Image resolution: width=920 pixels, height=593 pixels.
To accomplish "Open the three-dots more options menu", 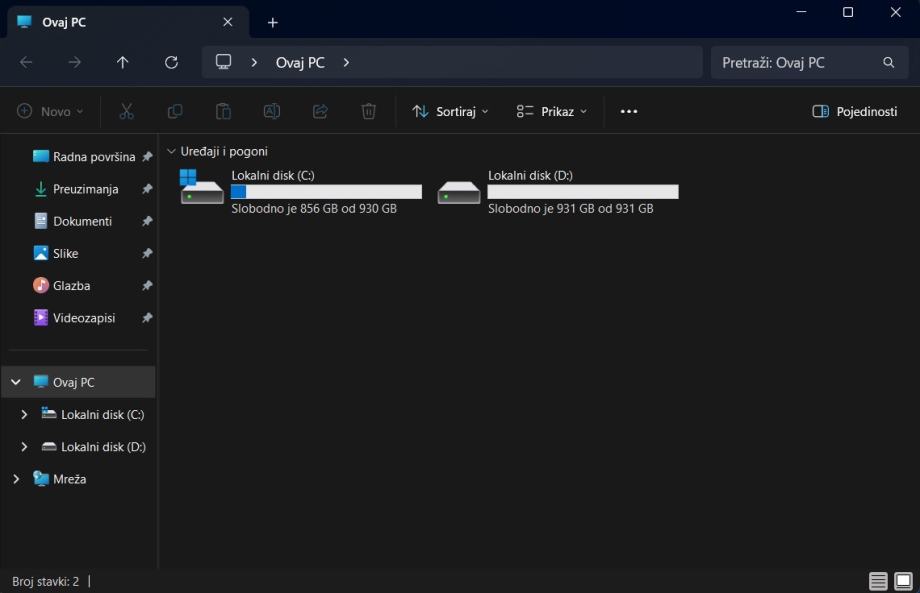I will point(629,111).
